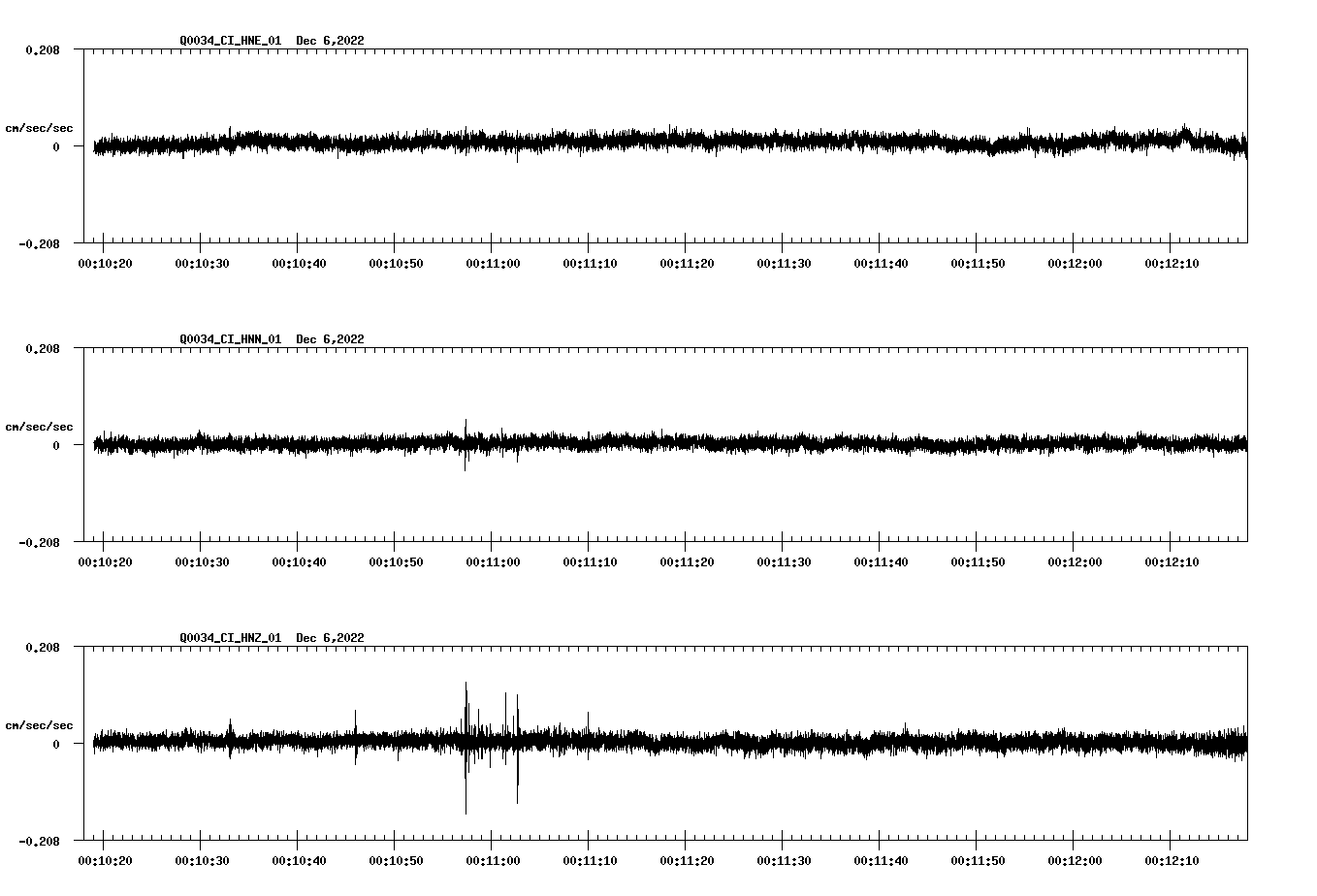Click the 00:10:50 time label under HNN plot
The height and width of the screenshot is (896, 1317).
click(x=396, y=562)
